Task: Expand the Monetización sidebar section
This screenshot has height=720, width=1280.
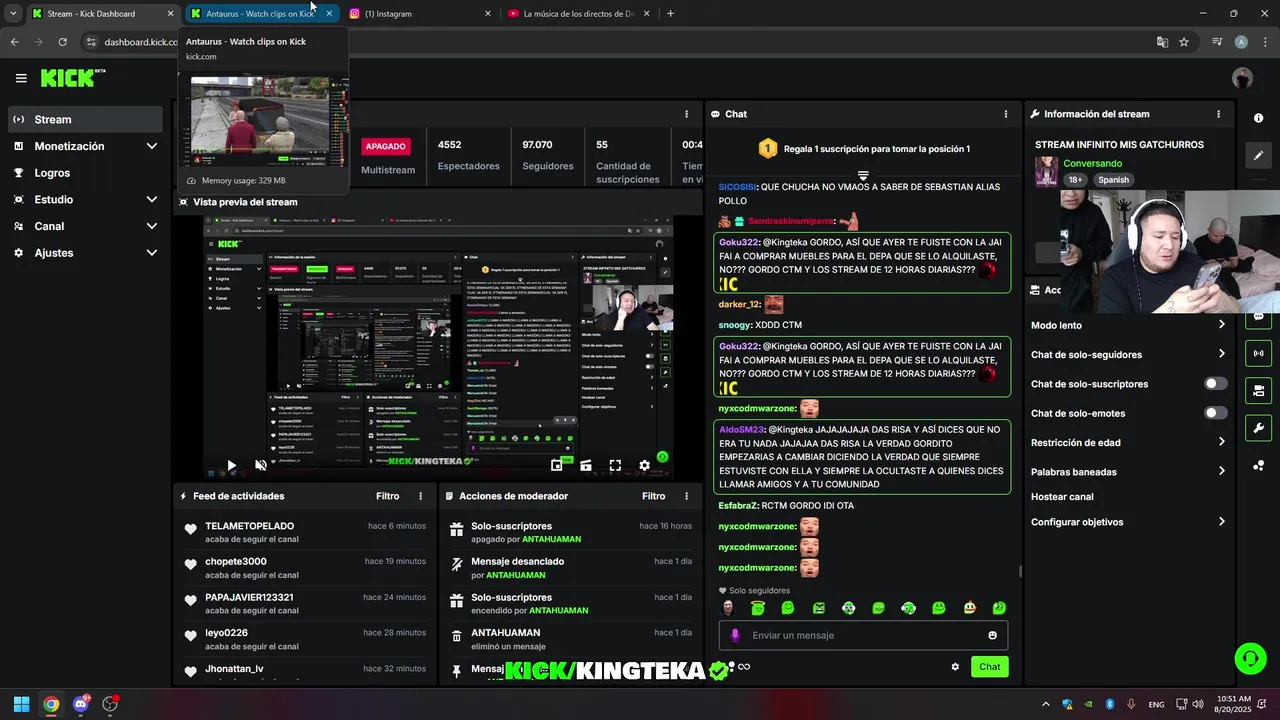Action: pyautogui.click(x=85, y=146)
